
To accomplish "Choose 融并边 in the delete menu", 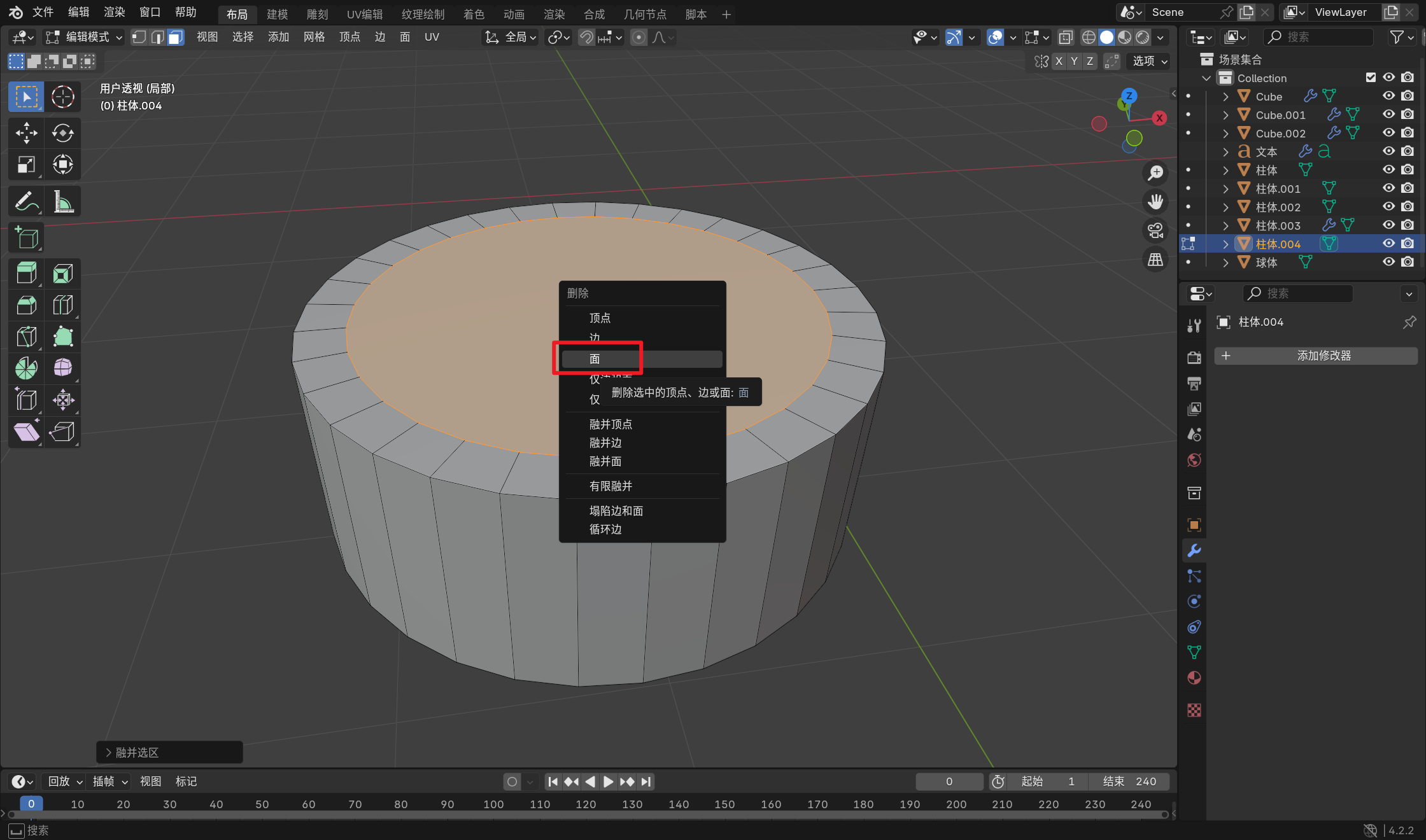I will [605, 442].
